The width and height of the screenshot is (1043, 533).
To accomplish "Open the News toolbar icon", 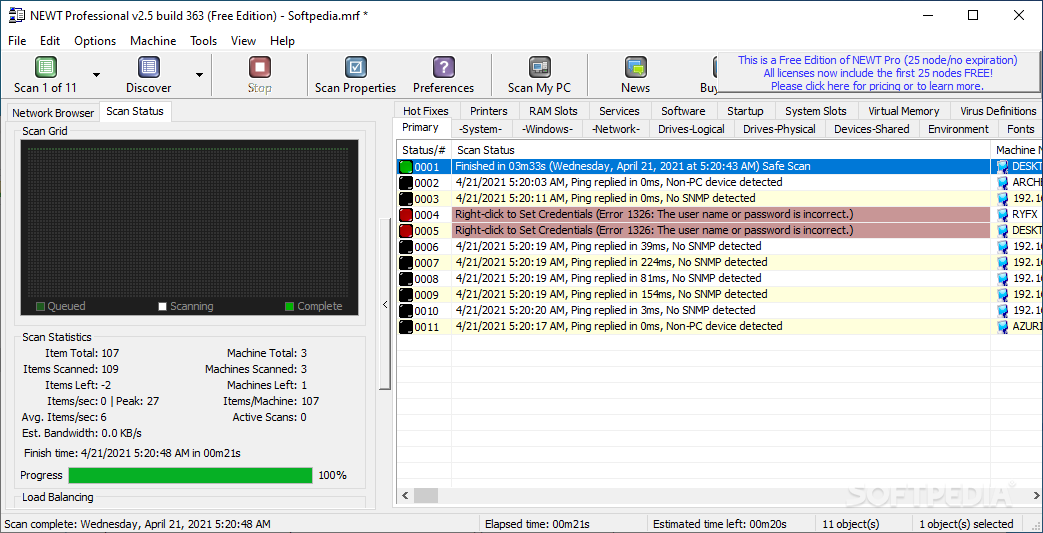I will pyautogui.click(x=636, y=68).
